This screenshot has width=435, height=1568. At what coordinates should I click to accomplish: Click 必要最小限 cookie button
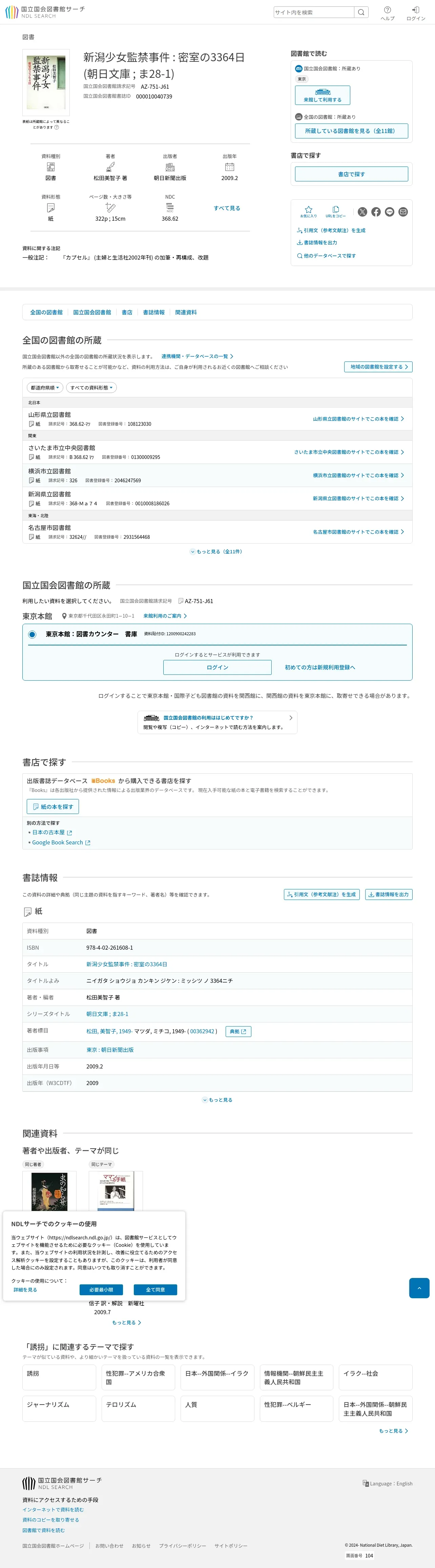[x=101, y=1290]
